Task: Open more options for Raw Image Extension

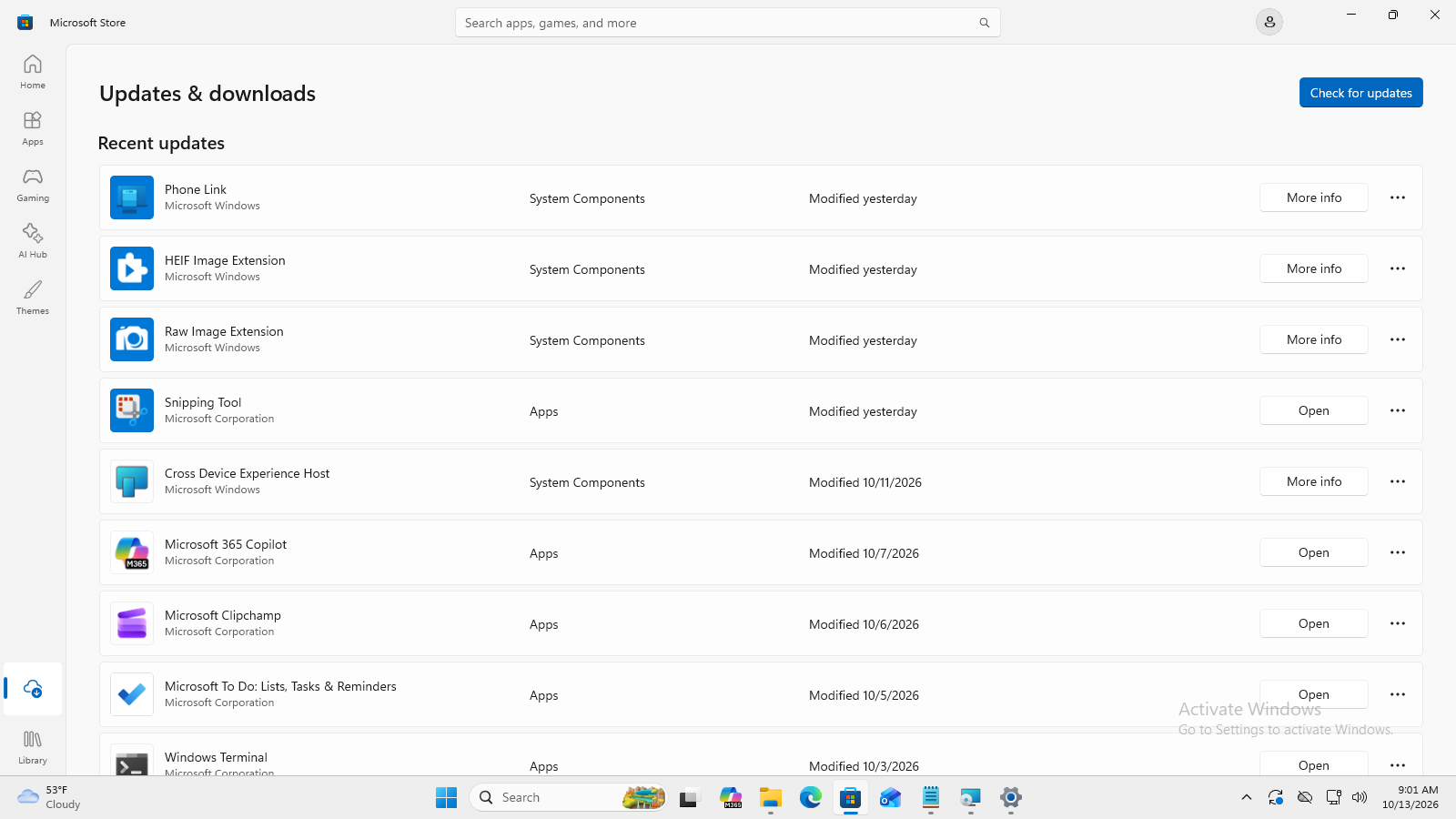Action: (1398, 339)
